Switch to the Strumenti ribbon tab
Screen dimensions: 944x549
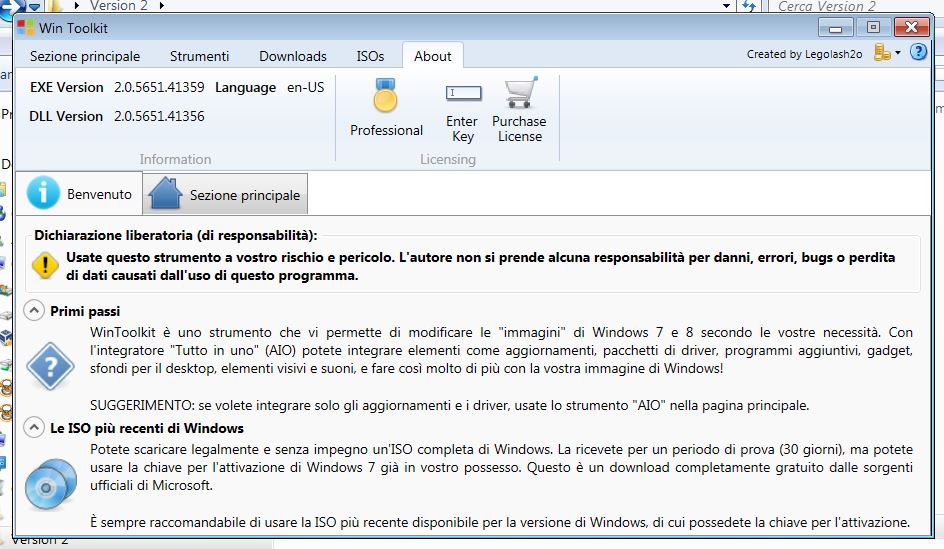pos(199,56)
